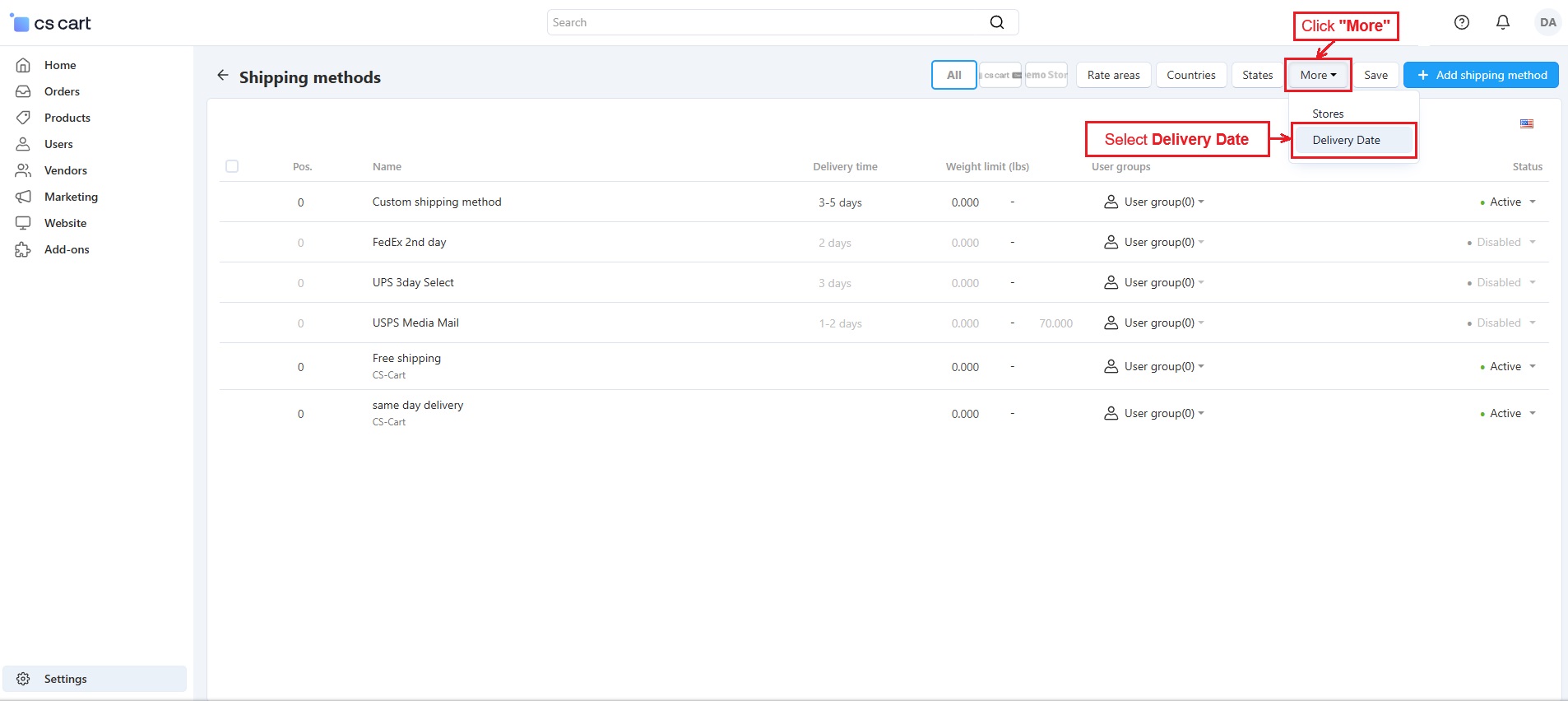This screenshot has height=701, width=1568.
Task: Click user icon in Custom shipping method row
Action: click(x=1111, y=202)
